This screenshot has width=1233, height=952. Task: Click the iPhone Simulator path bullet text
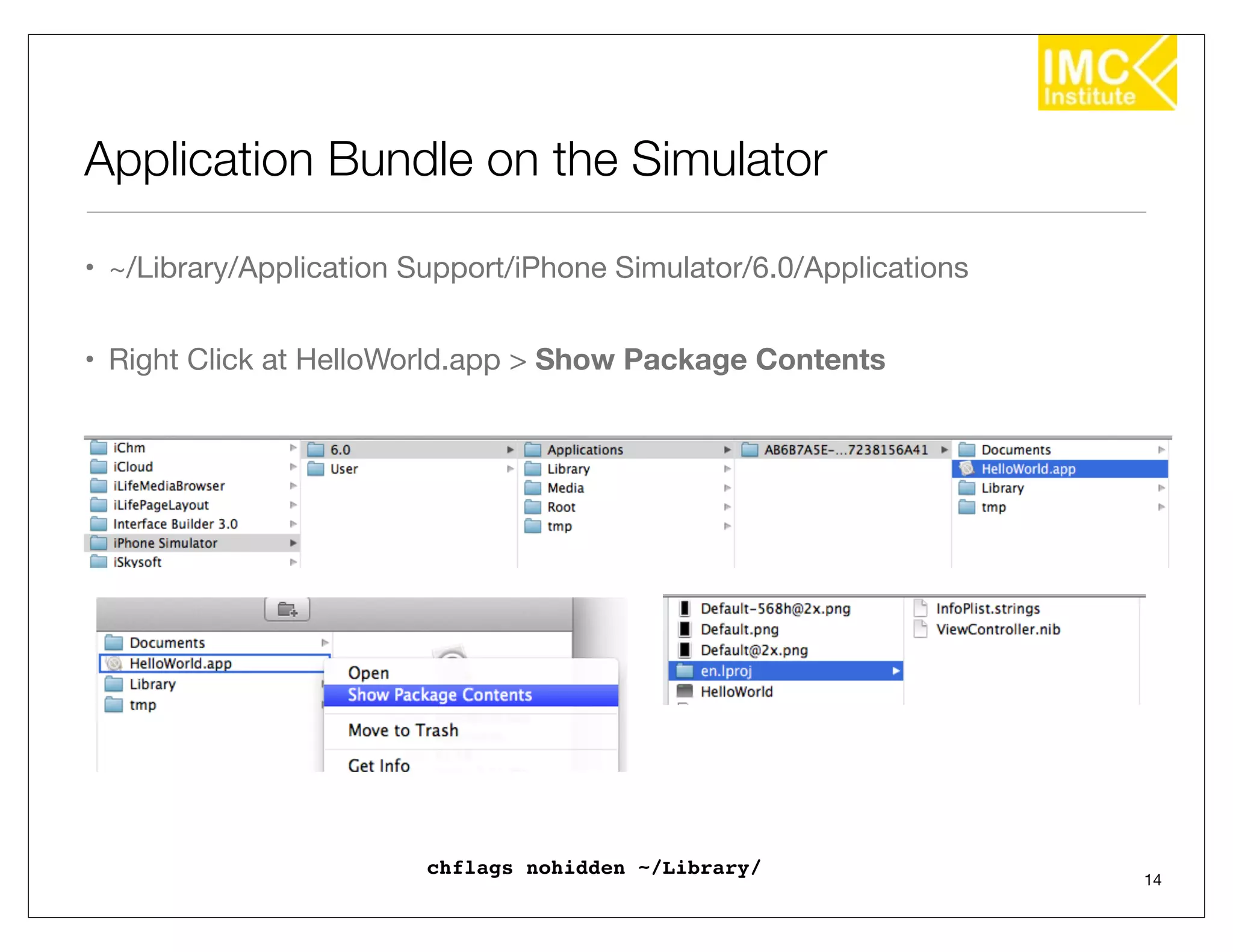(x=538, y=268)
